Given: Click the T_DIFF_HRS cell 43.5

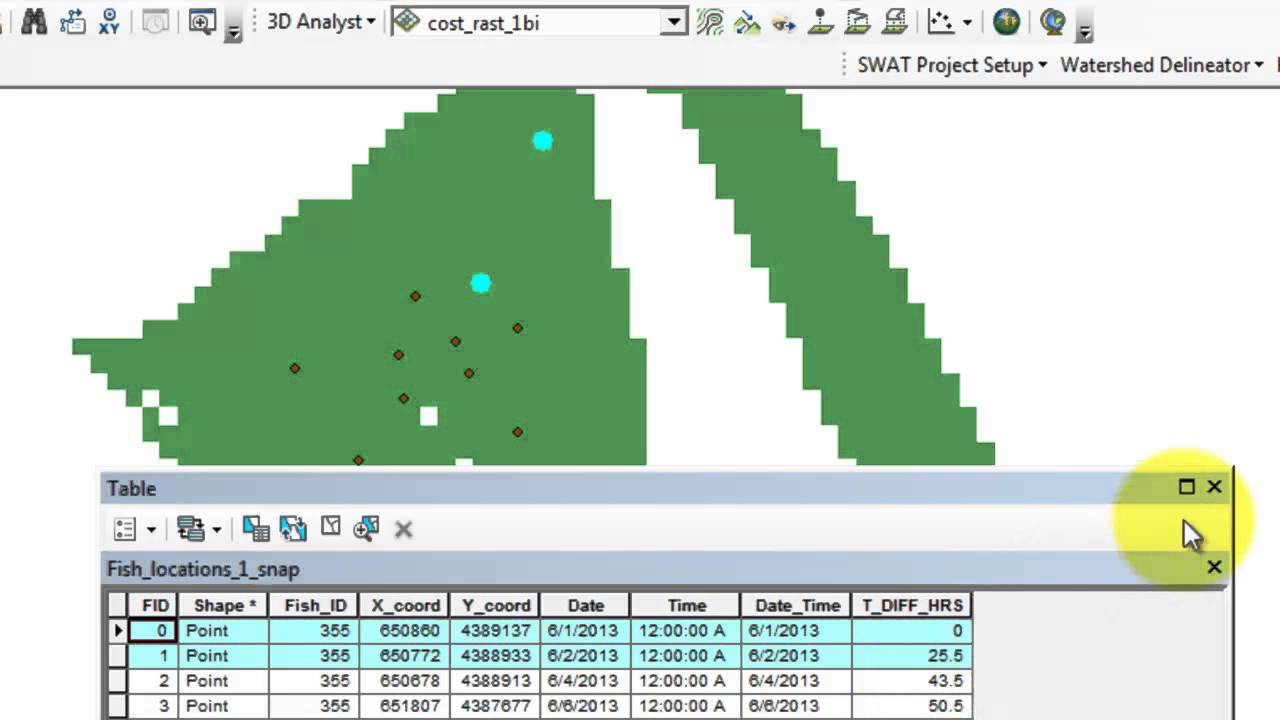Looking at the screenshot, I should pos(912,681).
